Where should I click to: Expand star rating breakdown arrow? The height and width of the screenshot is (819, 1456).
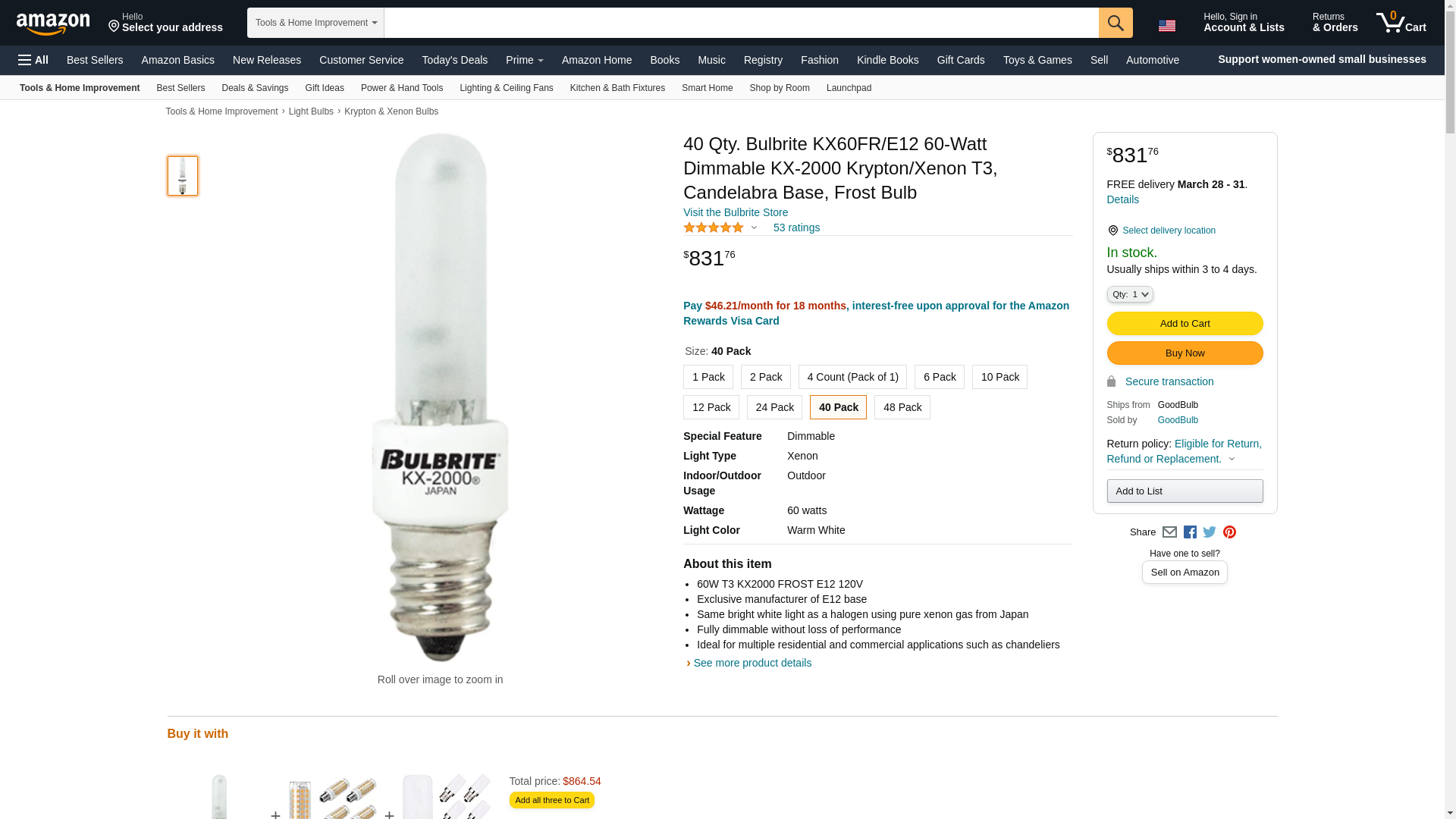(x=754, y=228)
